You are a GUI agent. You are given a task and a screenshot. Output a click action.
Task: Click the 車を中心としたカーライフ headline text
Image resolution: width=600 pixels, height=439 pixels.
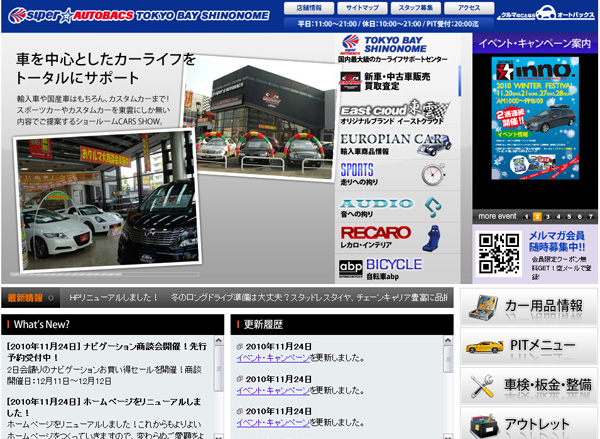click(x=106, y=69)
